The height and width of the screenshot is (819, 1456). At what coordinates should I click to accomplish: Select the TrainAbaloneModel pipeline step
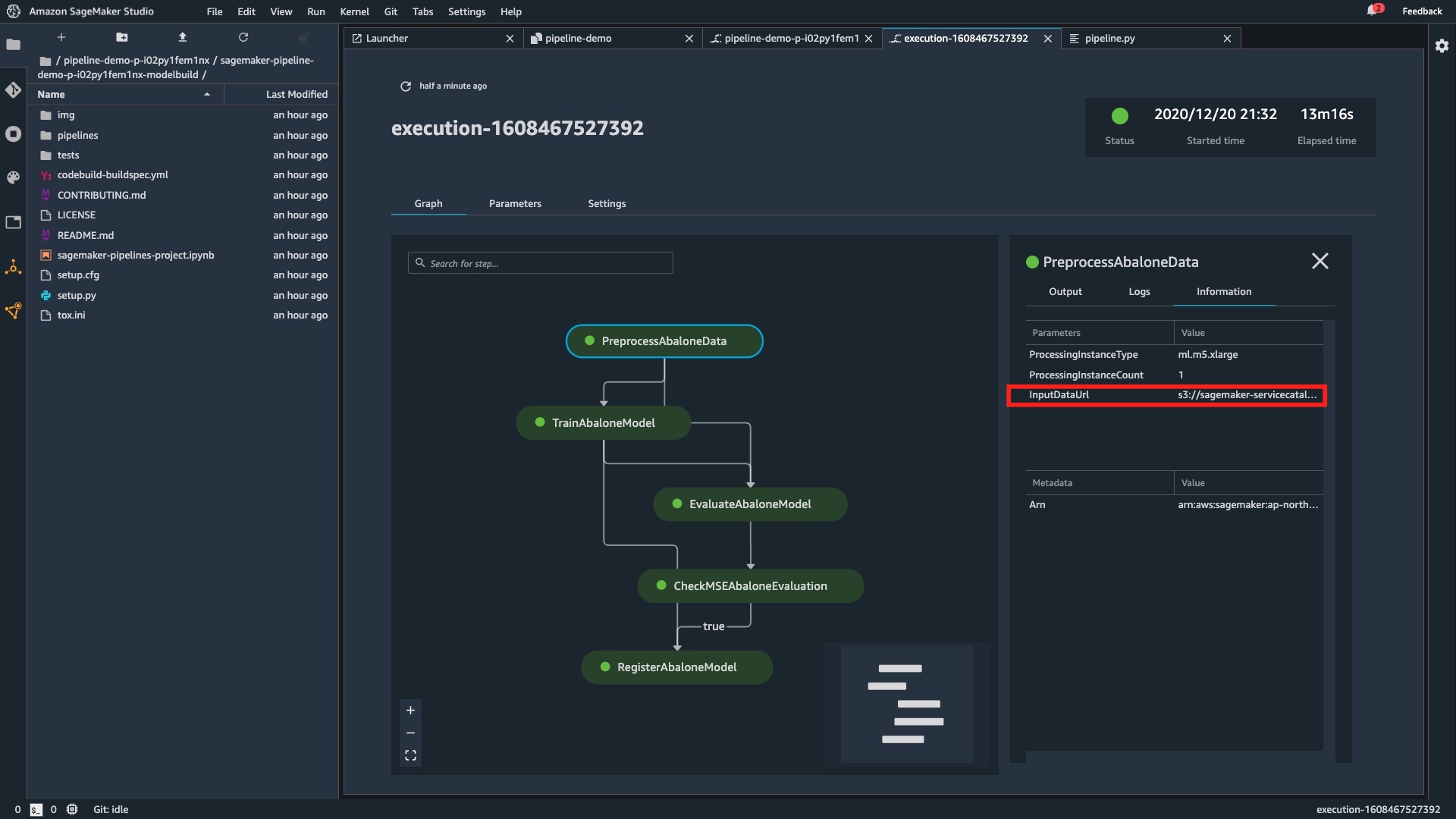(x=603, y=422)
